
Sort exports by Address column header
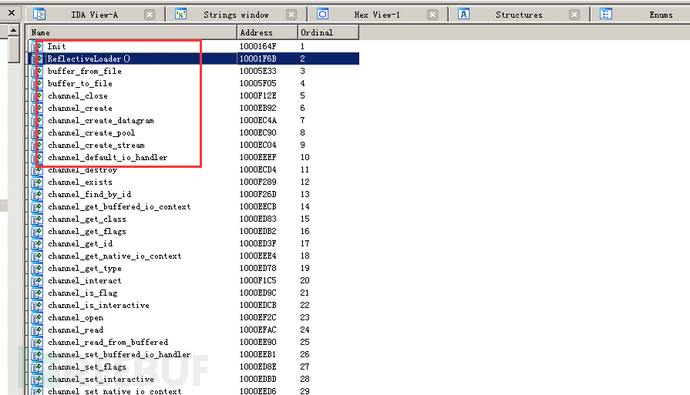click(267, 32)
